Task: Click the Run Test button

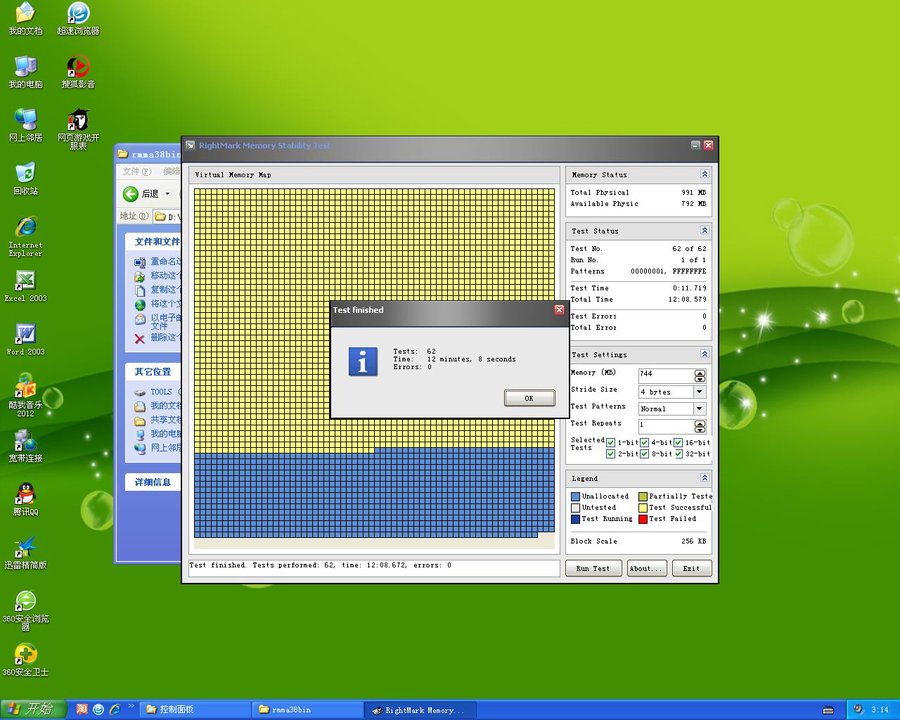Action: pos(593,568)
